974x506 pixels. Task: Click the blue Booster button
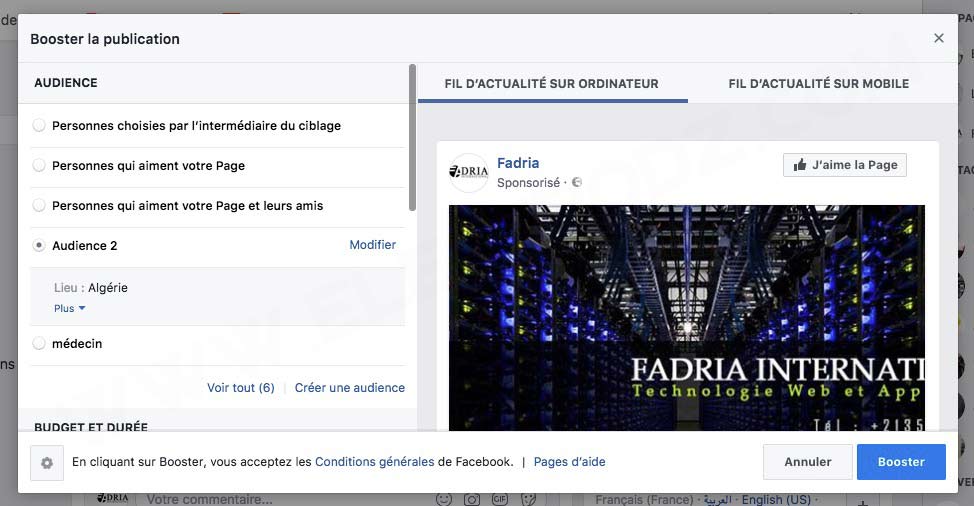(901, 462)
